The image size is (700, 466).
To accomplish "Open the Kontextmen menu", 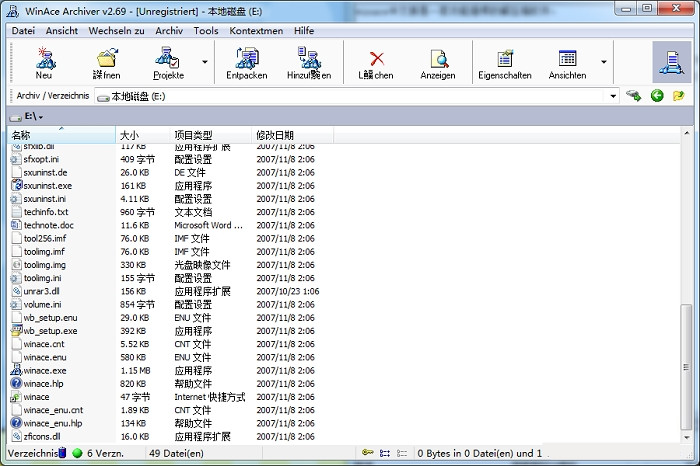I will coord(256,31).
